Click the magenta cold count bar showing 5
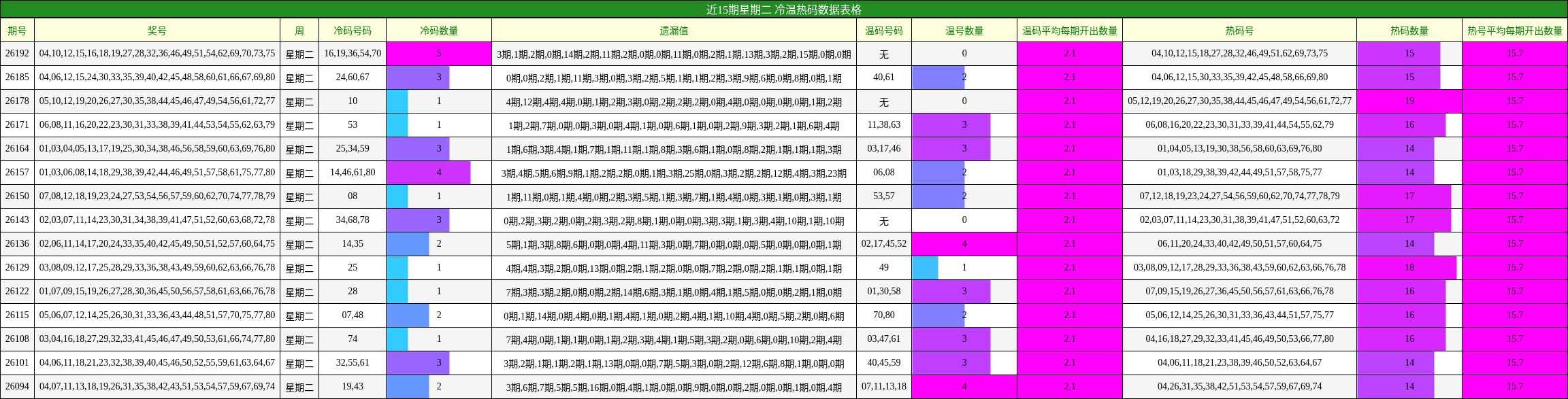1568x399 pixels. pos(439,54)
